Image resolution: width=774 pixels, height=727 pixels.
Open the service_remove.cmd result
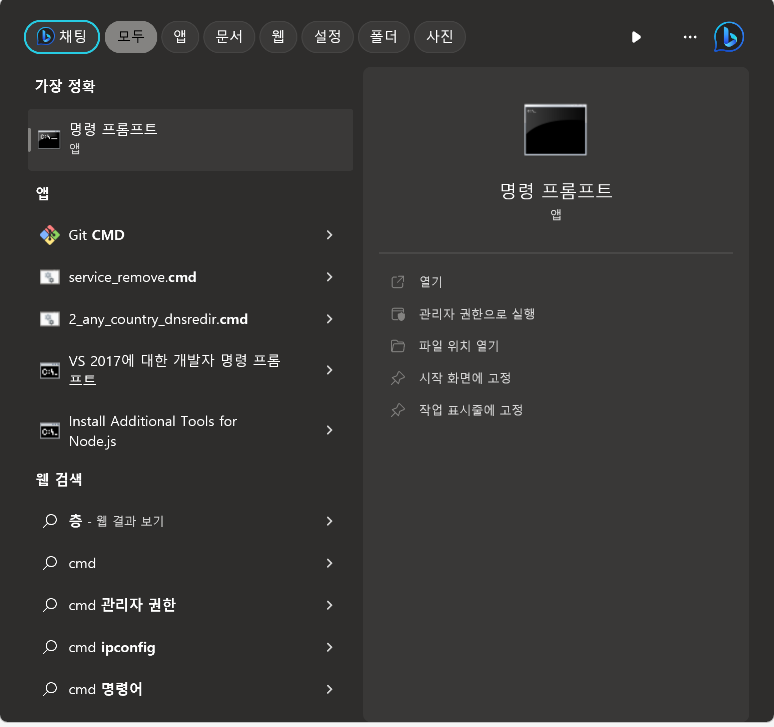(x=191, y=277)
